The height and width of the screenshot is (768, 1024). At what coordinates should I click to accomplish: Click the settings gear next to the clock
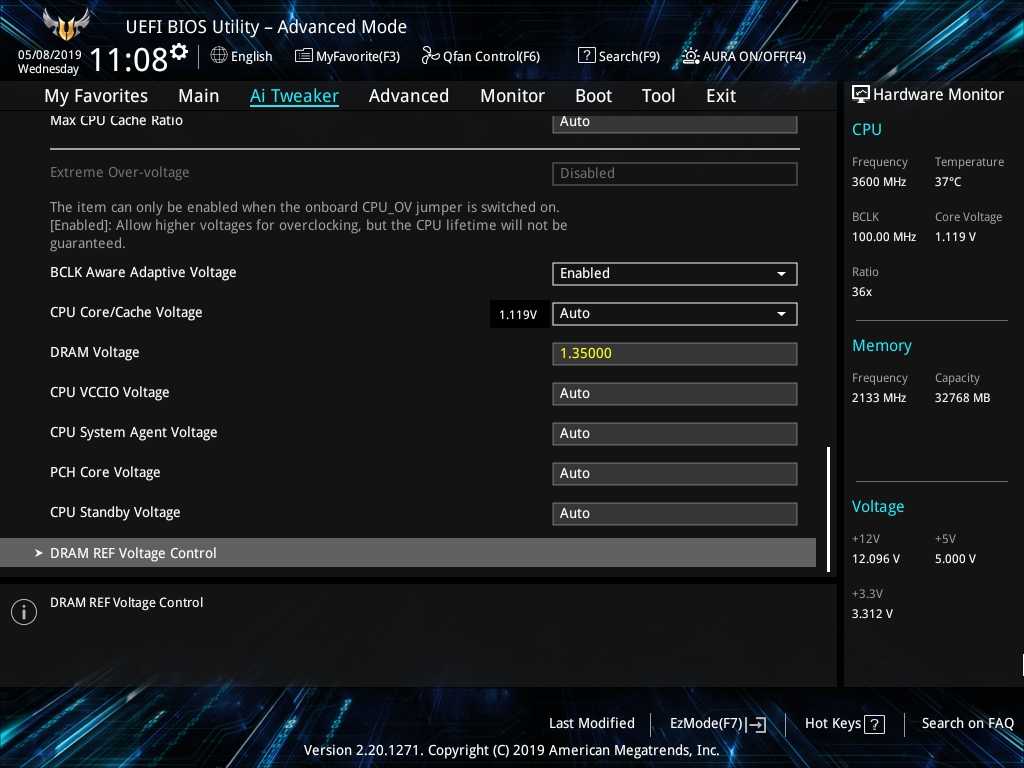[x=179, y=51]
